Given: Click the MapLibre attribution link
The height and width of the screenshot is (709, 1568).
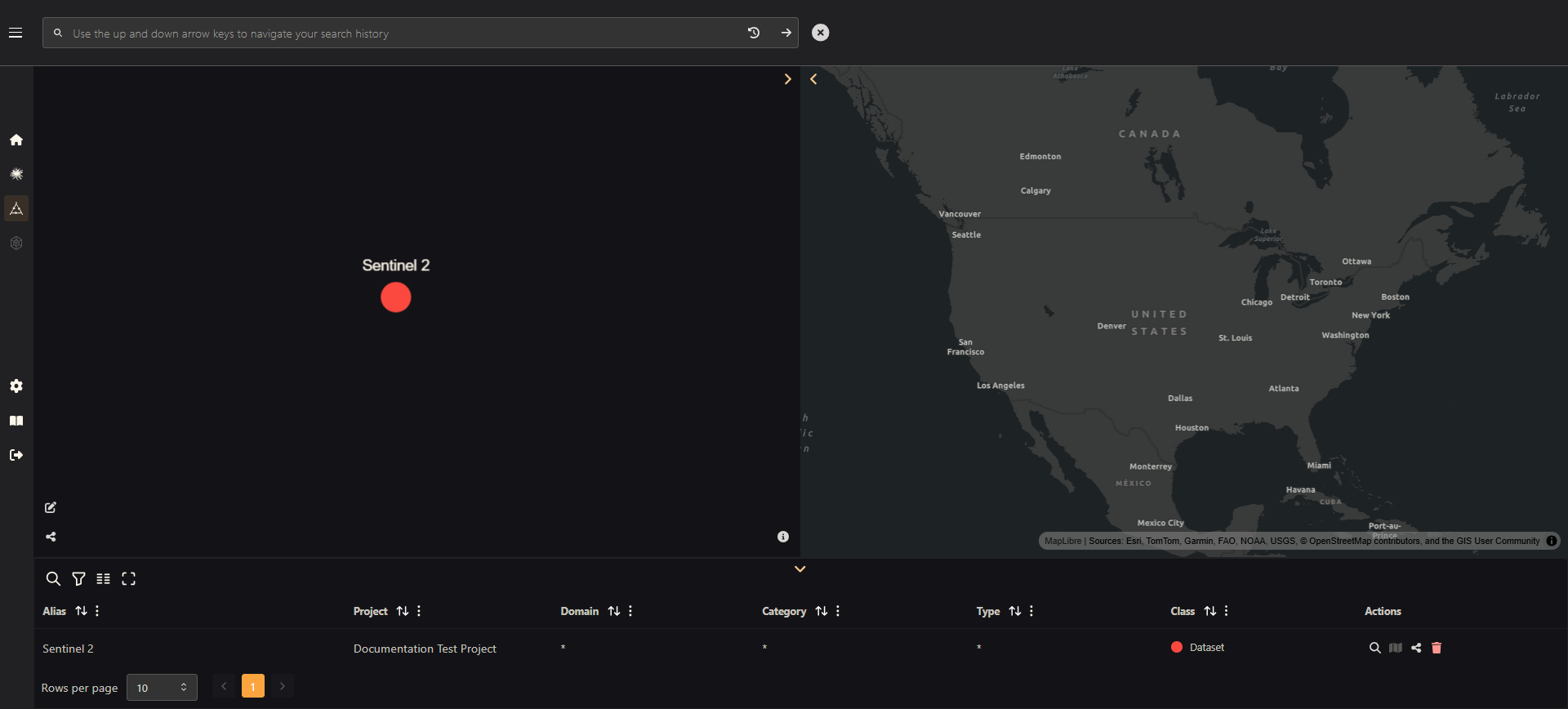Looking at the screenshot, I should [x=1062, y=541].
